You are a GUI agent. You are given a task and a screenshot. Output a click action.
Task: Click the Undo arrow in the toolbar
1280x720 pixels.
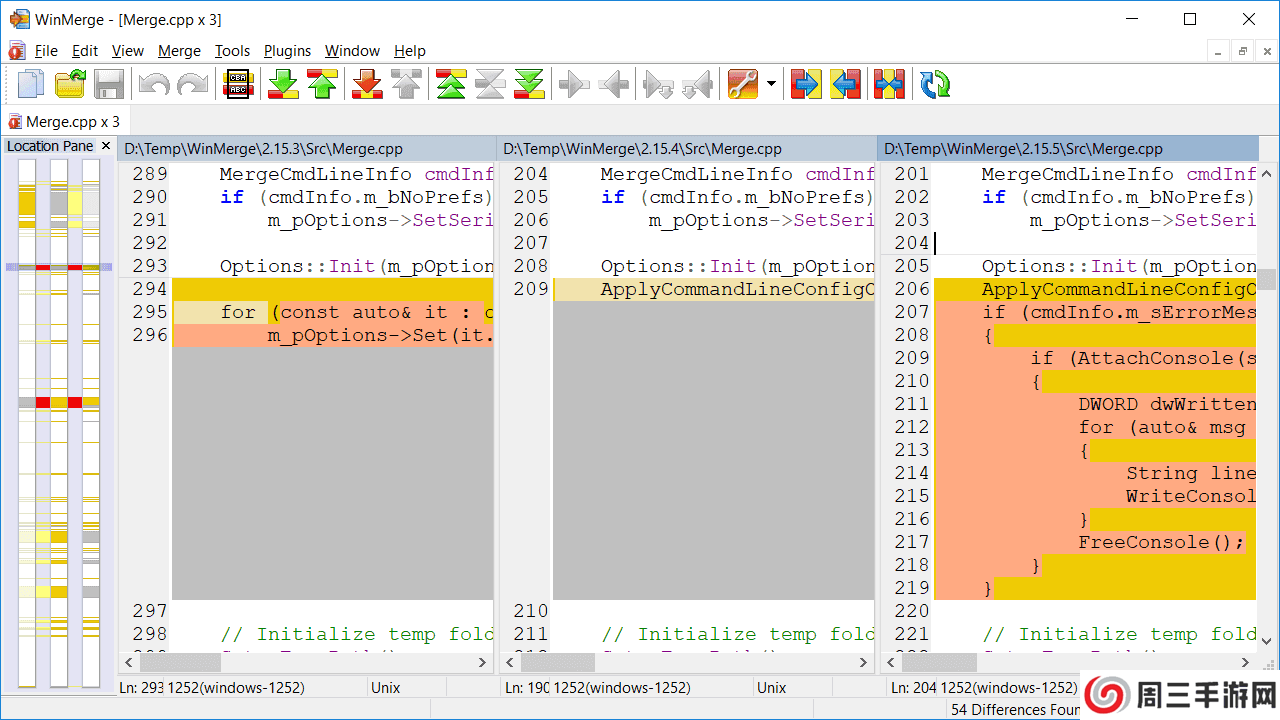[x=153, y=85]
